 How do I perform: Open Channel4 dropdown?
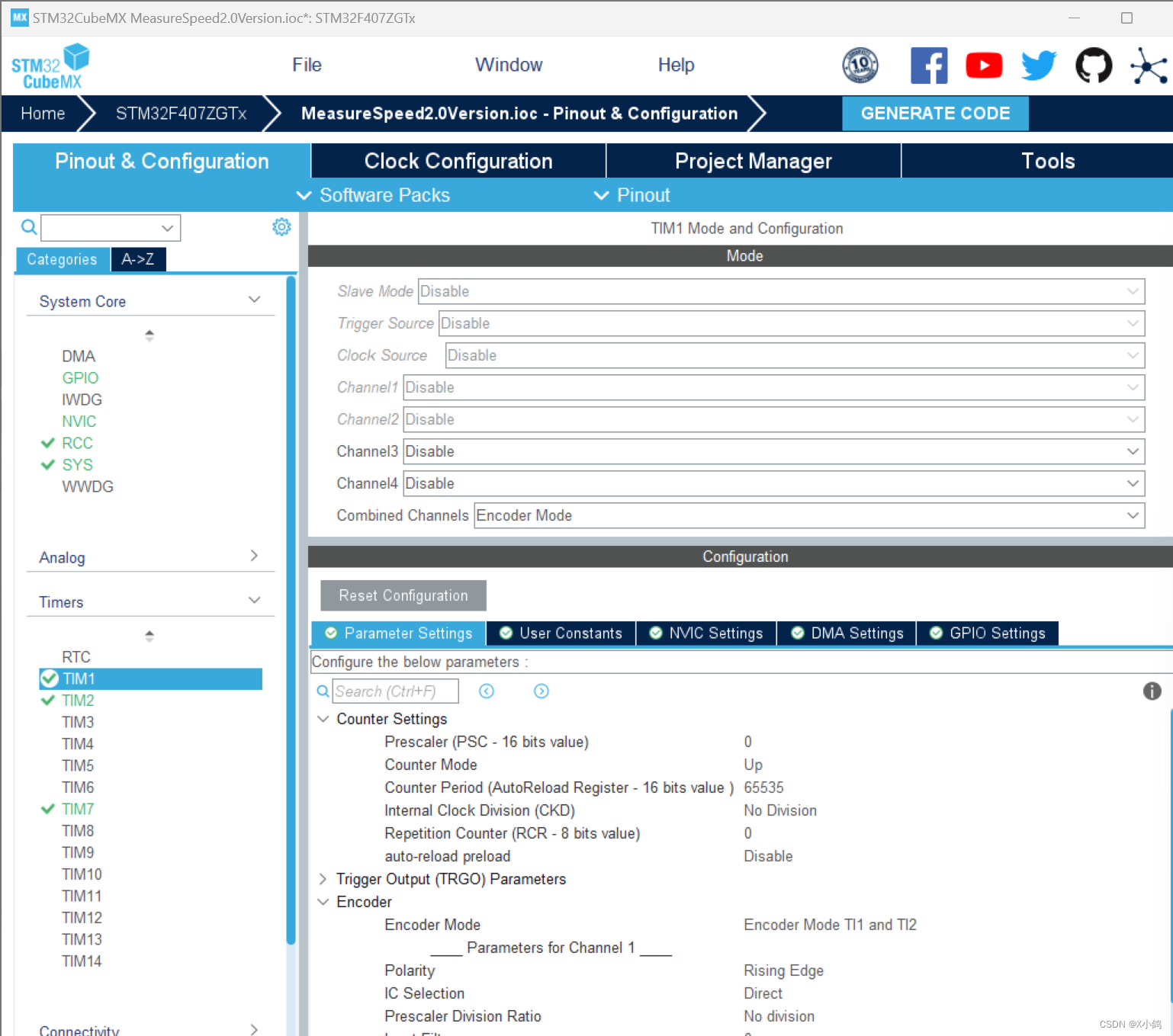[x=773, y=483]
